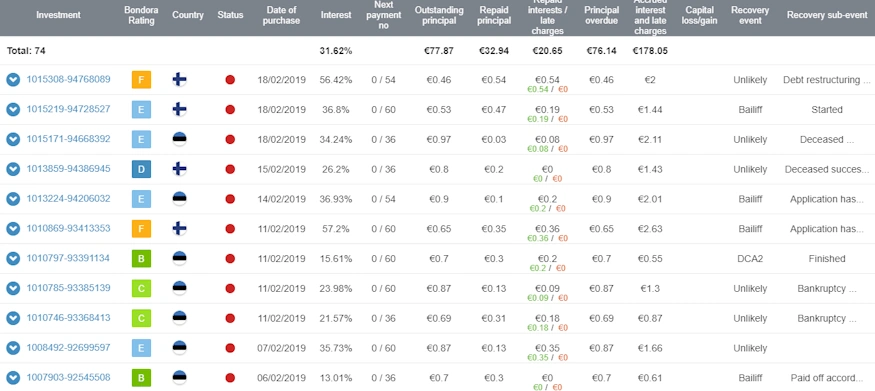Open investment link 1010797-93391134
Image resolution: width=875 pixels, height=391 pixels.
coord(68,258)
